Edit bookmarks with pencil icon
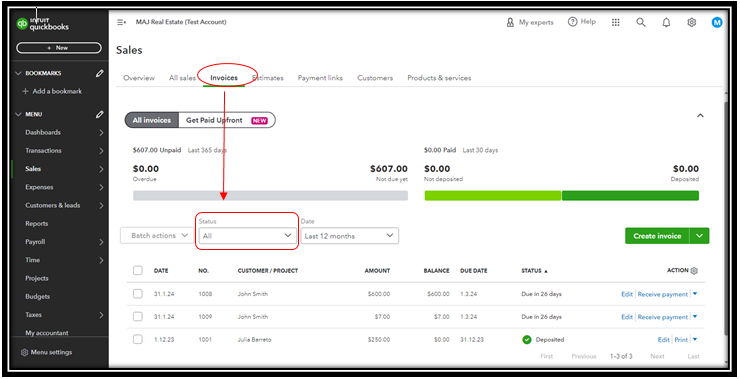 100,73
